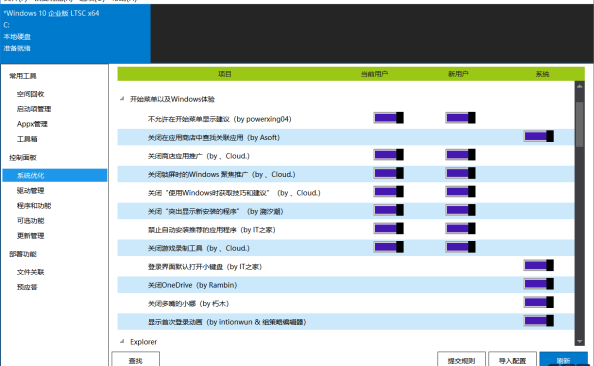Toggle 突出显示新安装的程序 switch for 当前用户
The width and height of the screenshot is (594, 366).
pos(388,210)
